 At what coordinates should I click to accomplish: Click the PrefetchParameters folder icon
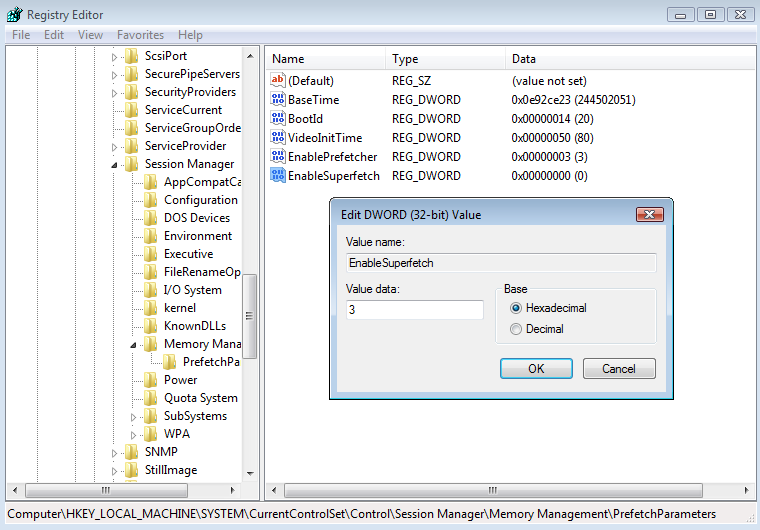click(x=170, y=362)
